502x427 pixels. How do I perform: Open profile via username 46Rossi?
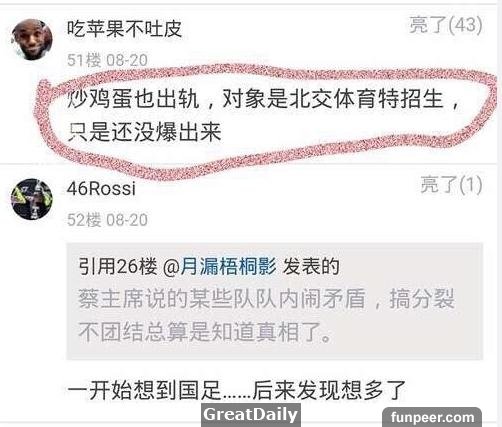coord(101,189)
